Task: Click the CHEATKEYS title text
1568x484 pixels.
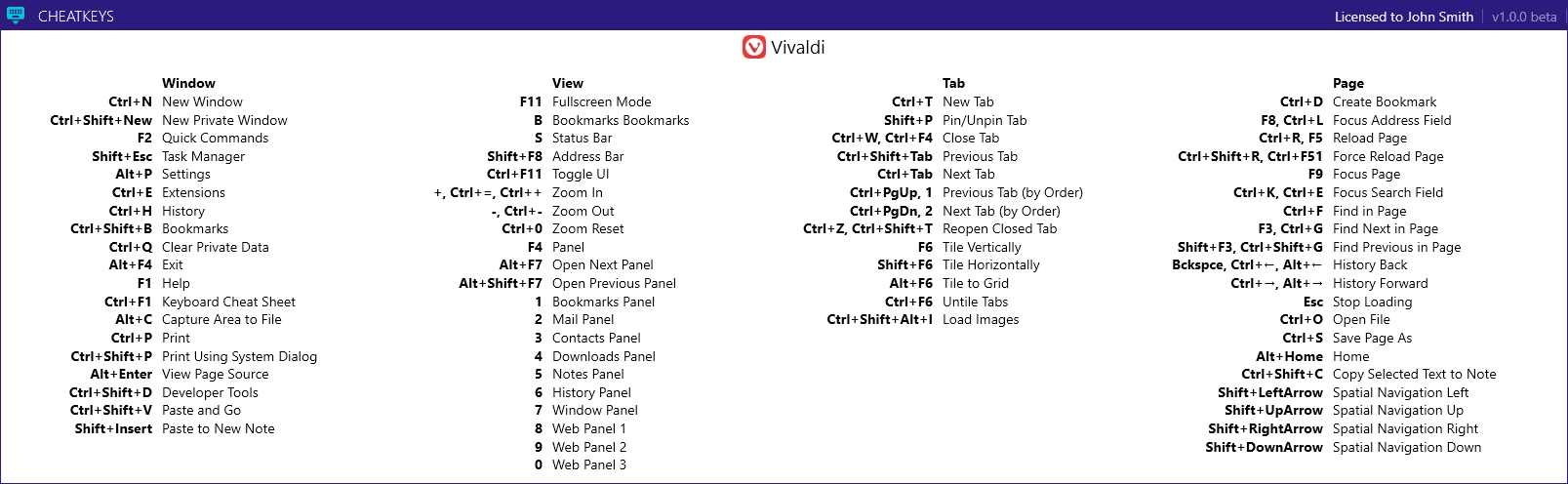Action: (x=76, y=17)
